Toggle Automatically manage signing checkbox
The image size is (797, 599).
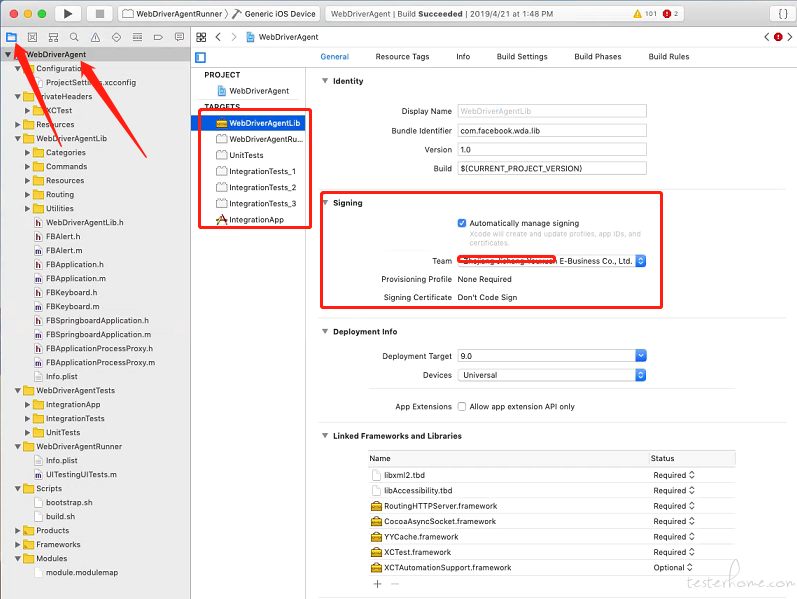(462, 223)
